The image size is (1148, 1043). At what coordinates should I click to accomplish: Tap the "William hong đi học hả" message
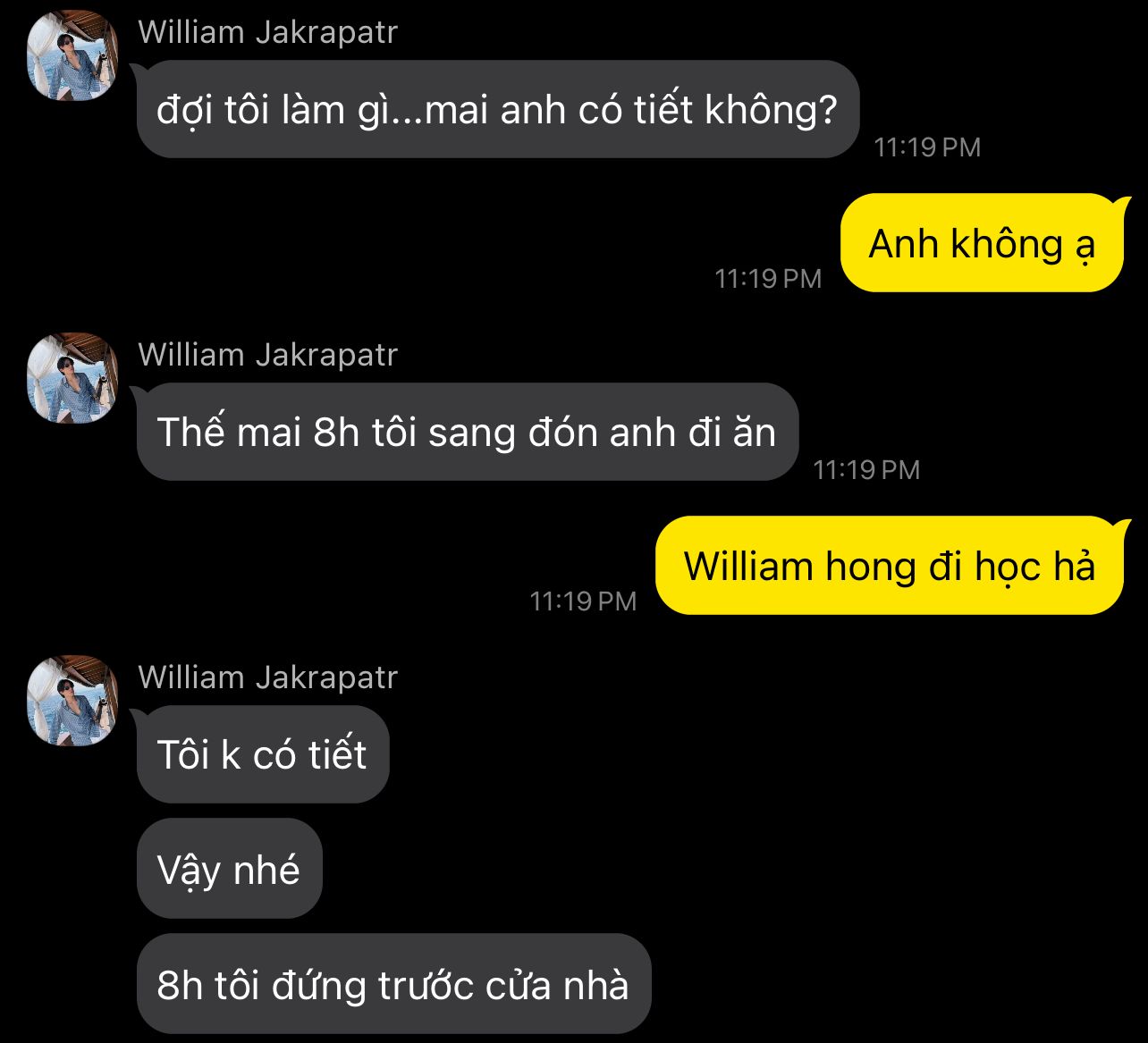(x=890, y=566)
